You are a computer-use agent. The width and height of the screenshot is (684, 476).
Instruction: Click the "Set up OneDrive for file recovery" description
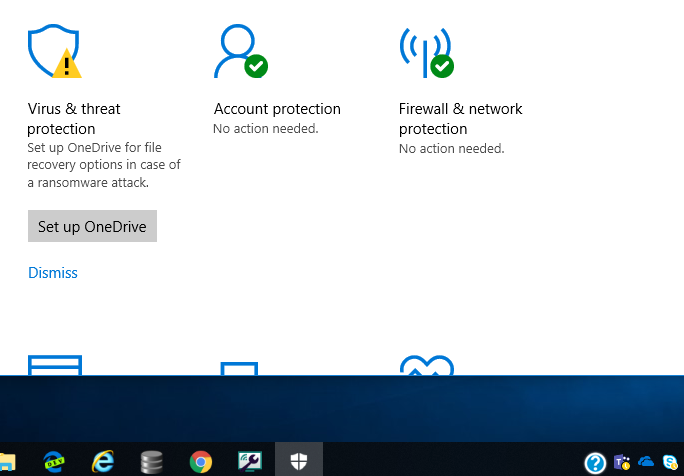coord(104,165)
